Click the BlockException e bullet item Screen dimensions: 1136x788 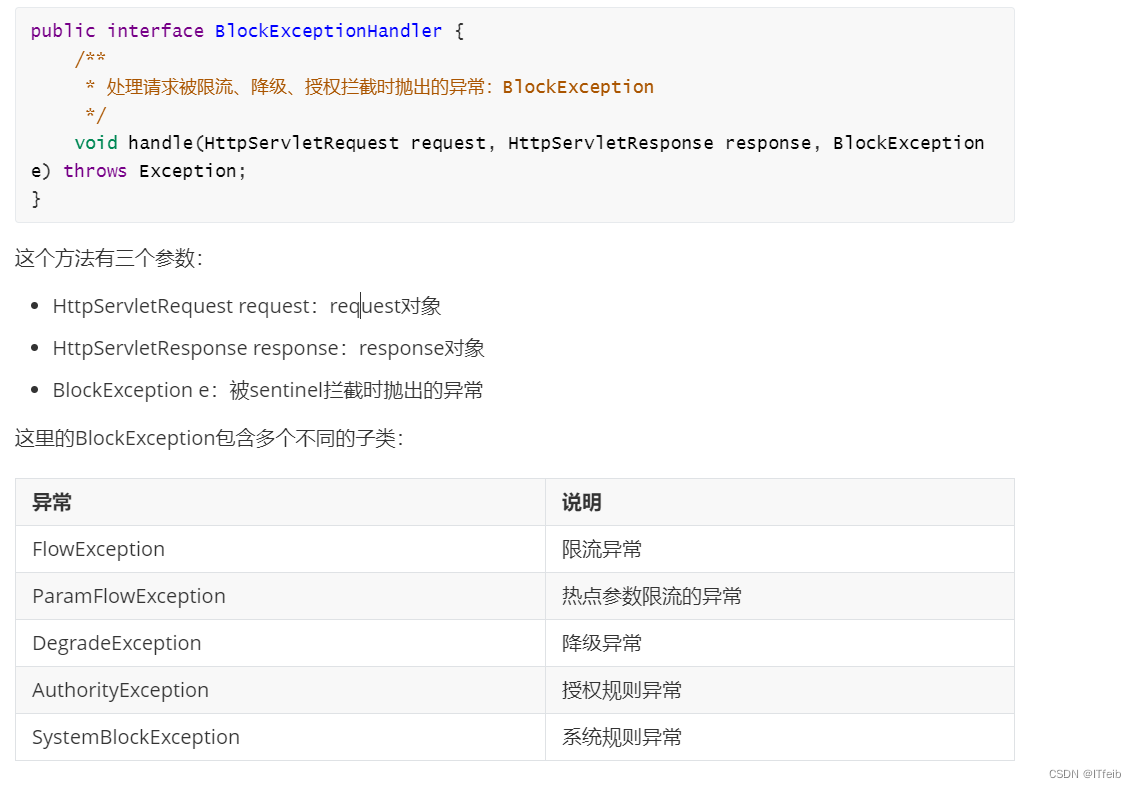[267, 390]
